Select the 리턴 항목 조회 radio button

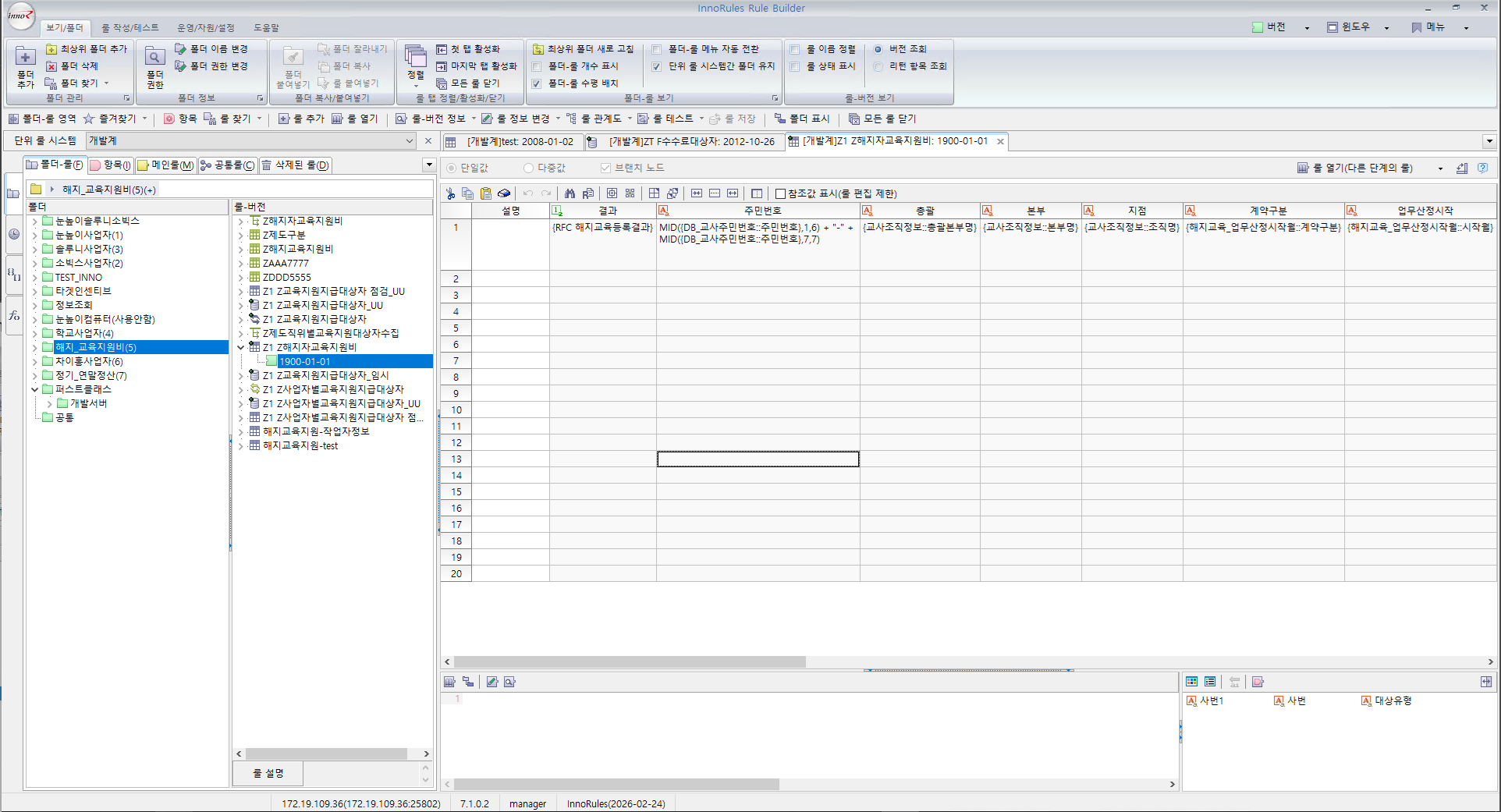(878, 66)
